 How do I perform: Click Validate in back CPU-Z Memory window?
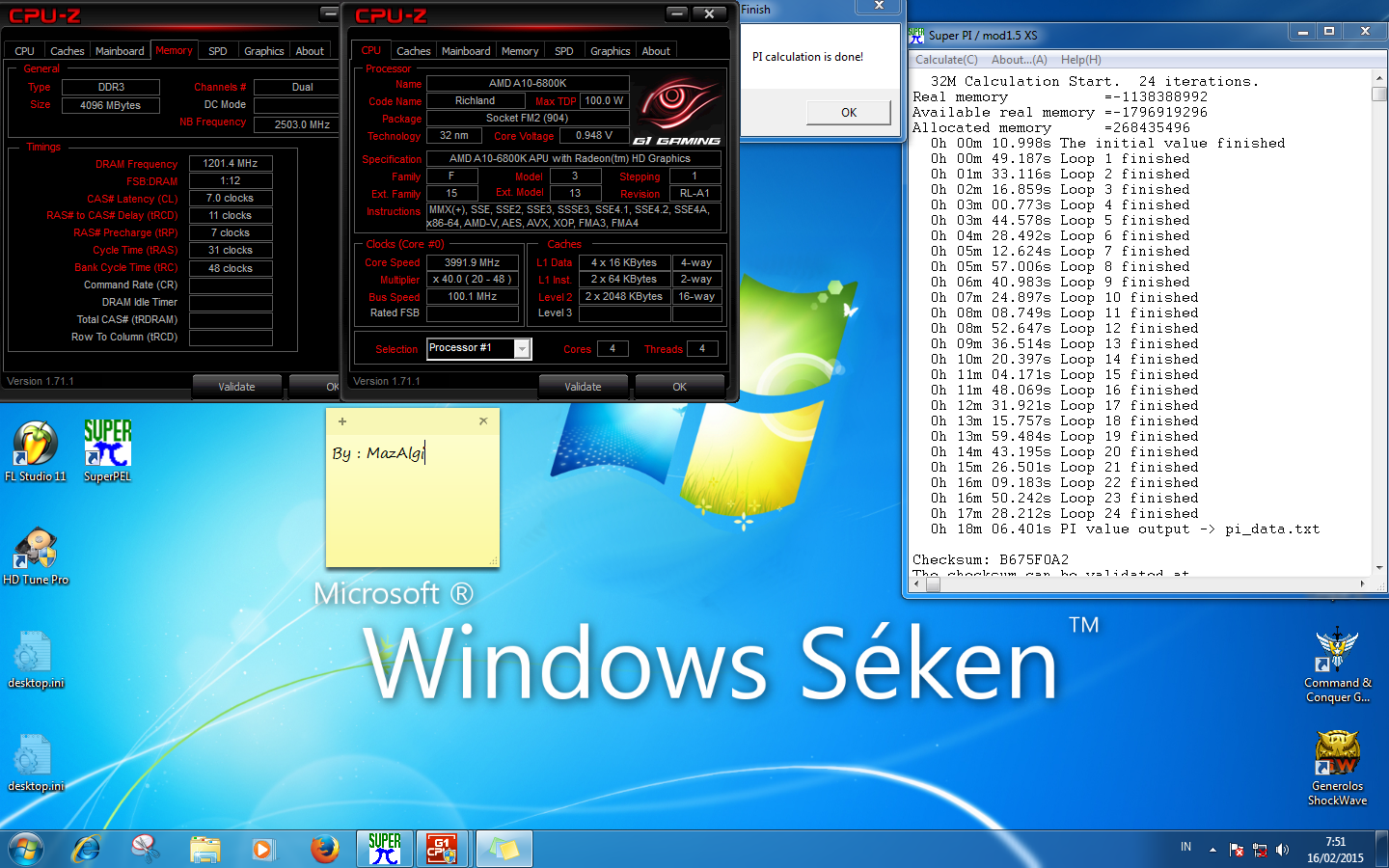(x=236, y=387)
